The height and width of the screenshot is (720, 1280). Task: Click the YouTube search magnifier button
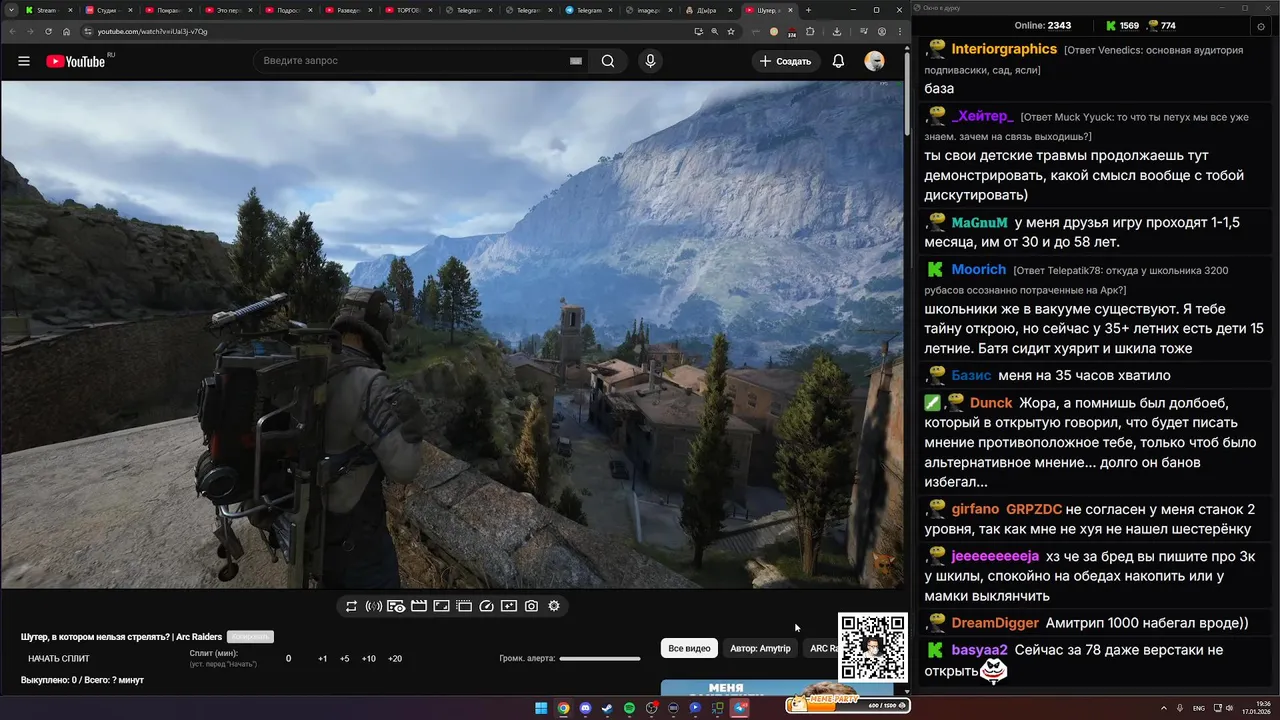(608, 61)
